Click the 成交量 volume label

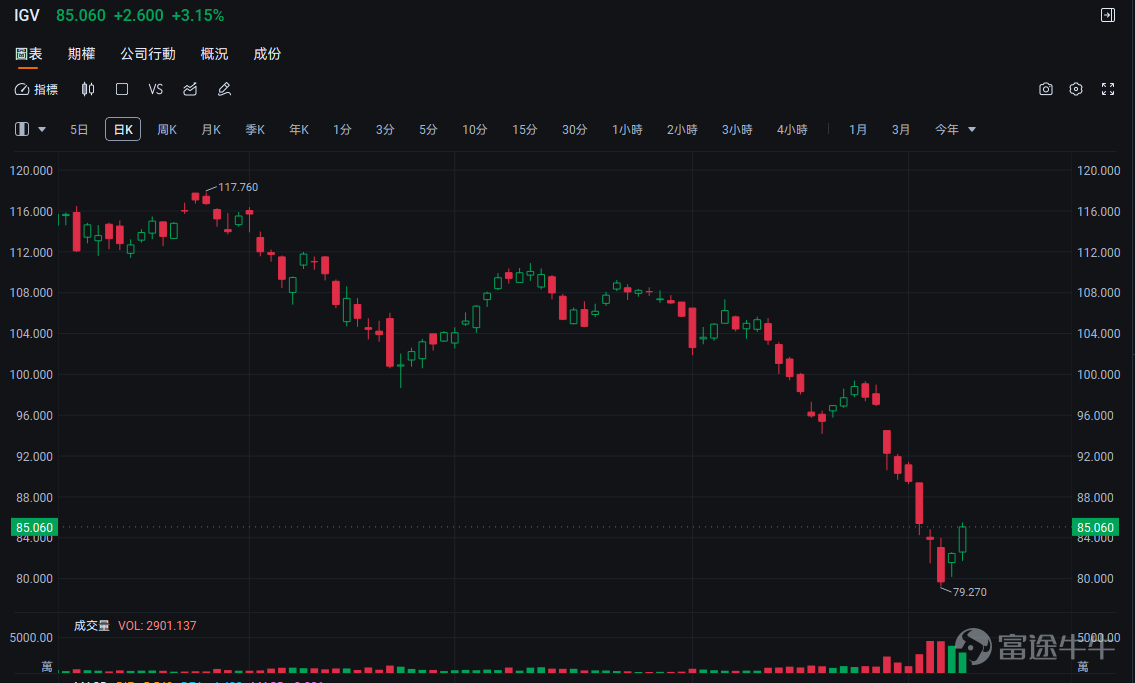tap(91, 625)
